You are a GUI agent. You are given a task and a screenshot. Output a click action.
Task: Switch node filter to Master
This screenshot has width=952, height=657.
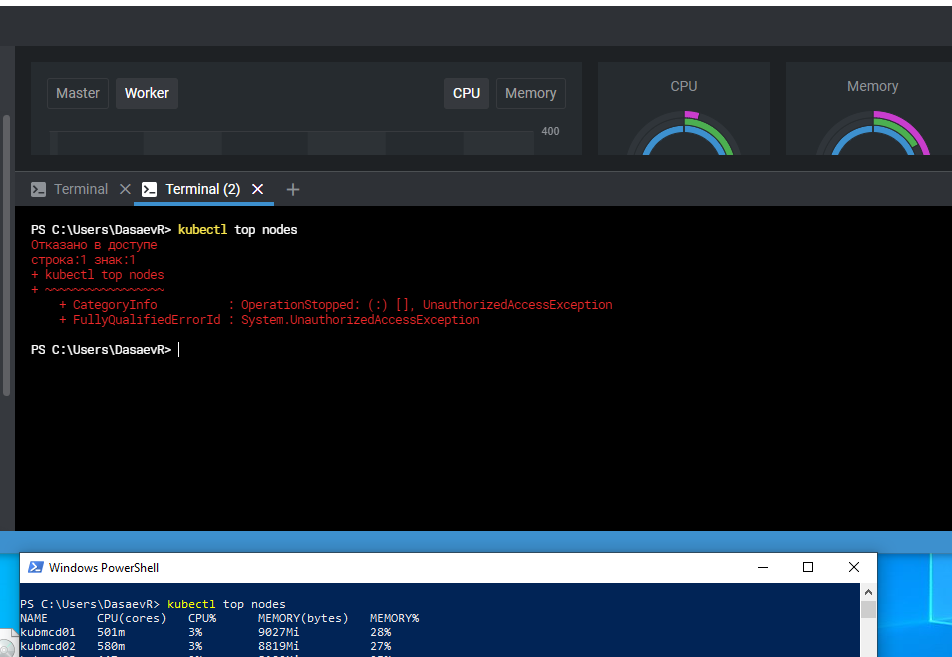(77, 93)
